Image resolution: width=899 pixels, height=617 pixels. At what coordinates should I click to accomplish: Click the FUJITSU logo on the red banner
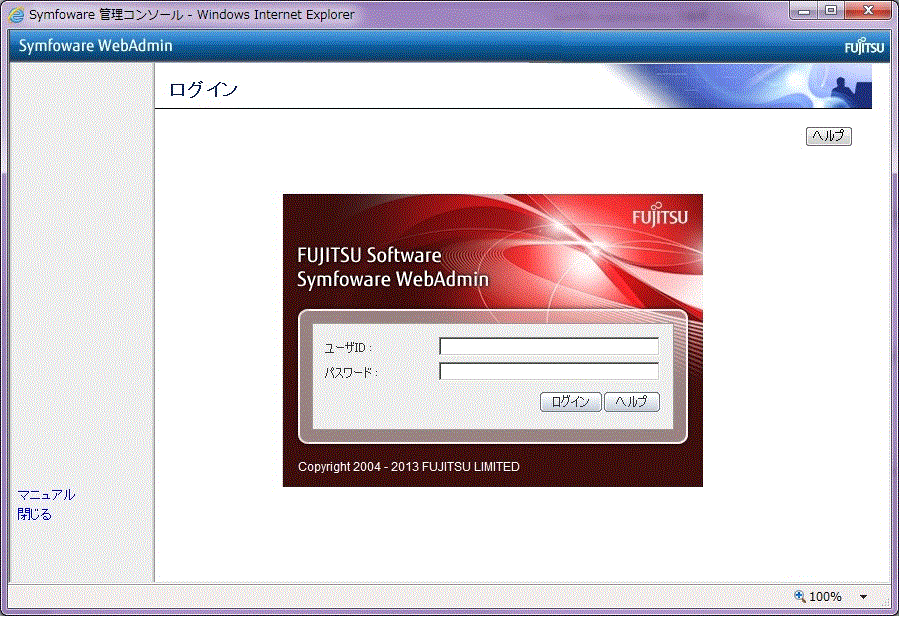(x=659, y=217)
